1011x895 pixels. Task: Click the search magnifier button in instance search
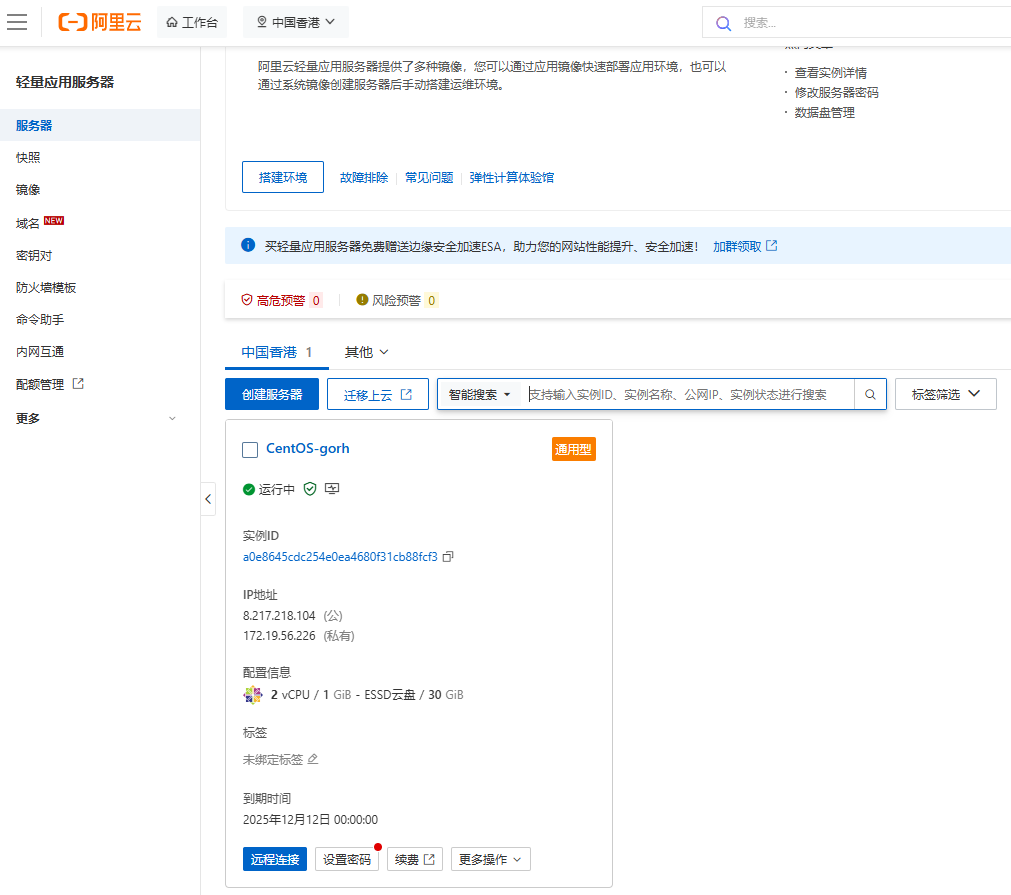(870, 394)
